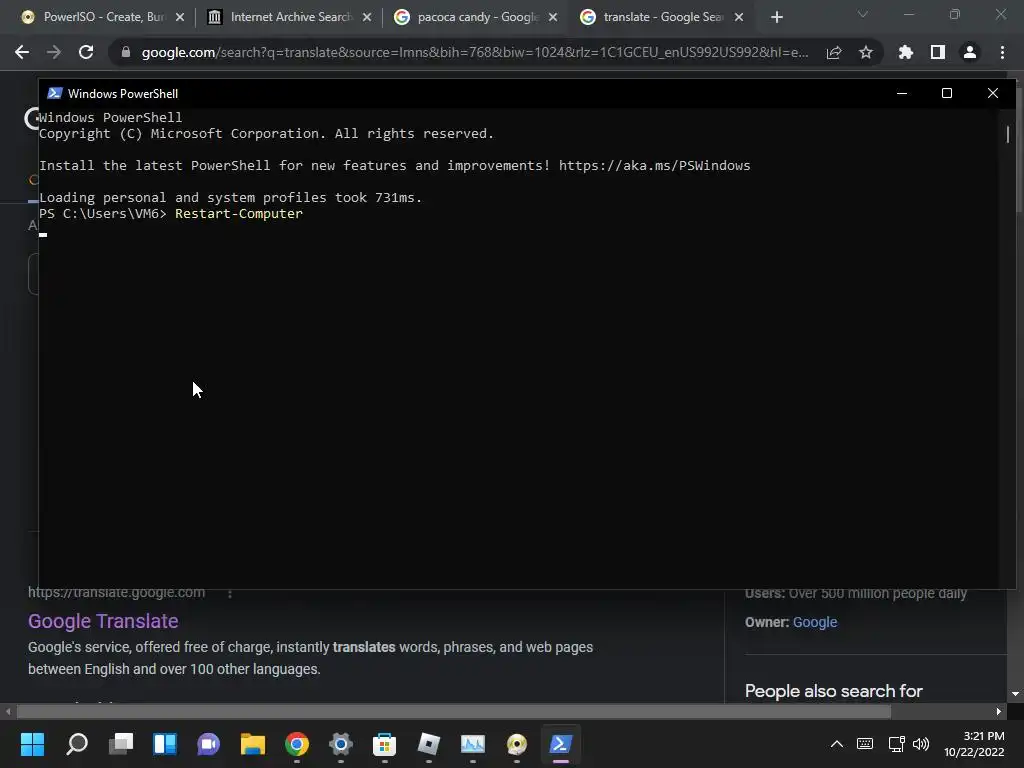Image resolution: width=1024 pixels, height=768 pixels.
Task: Open Windows taskbar search
Action: coord(77,744)
